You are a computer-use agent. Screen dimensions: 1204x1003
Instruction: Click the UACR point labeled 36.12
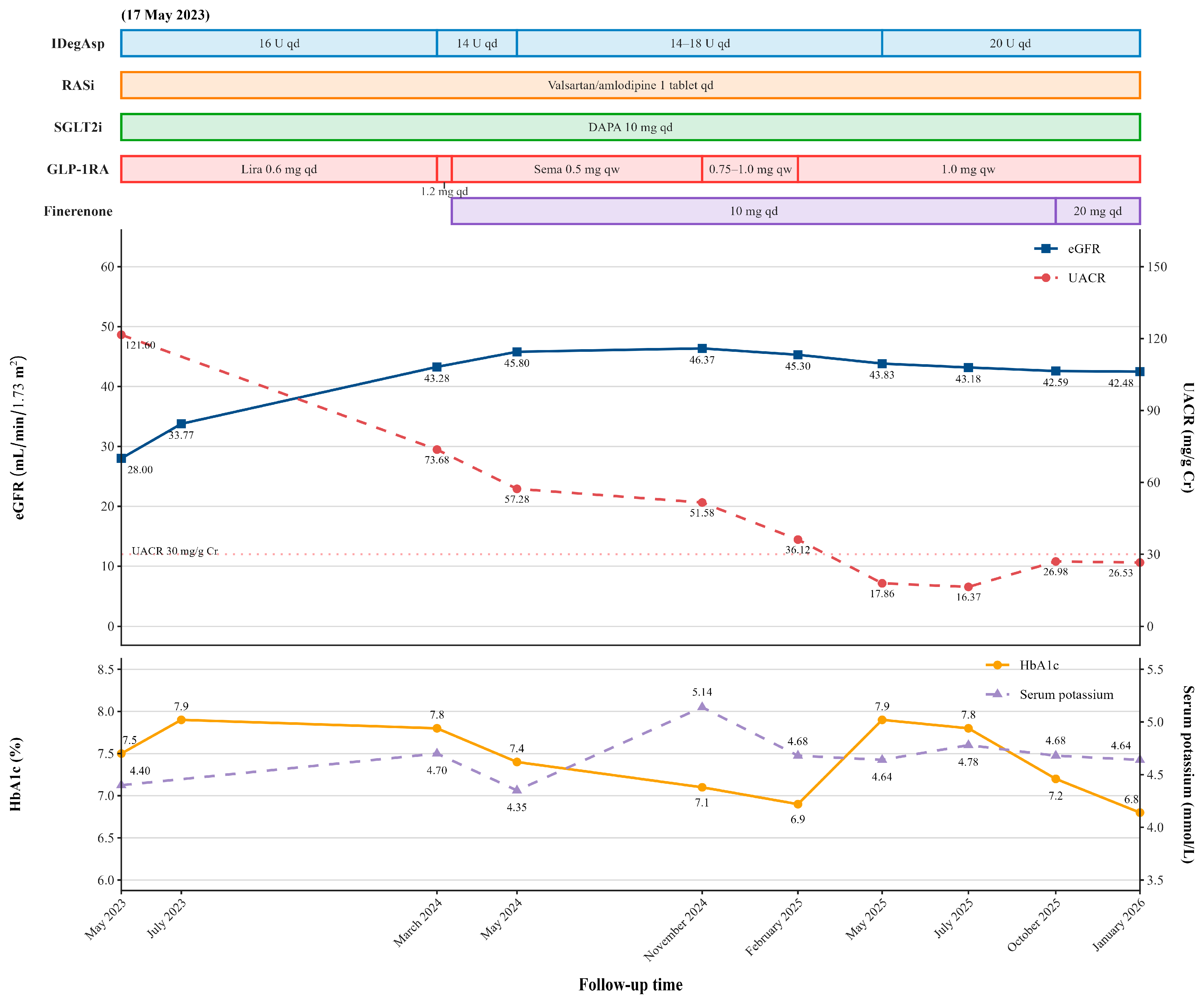(798, 540)
